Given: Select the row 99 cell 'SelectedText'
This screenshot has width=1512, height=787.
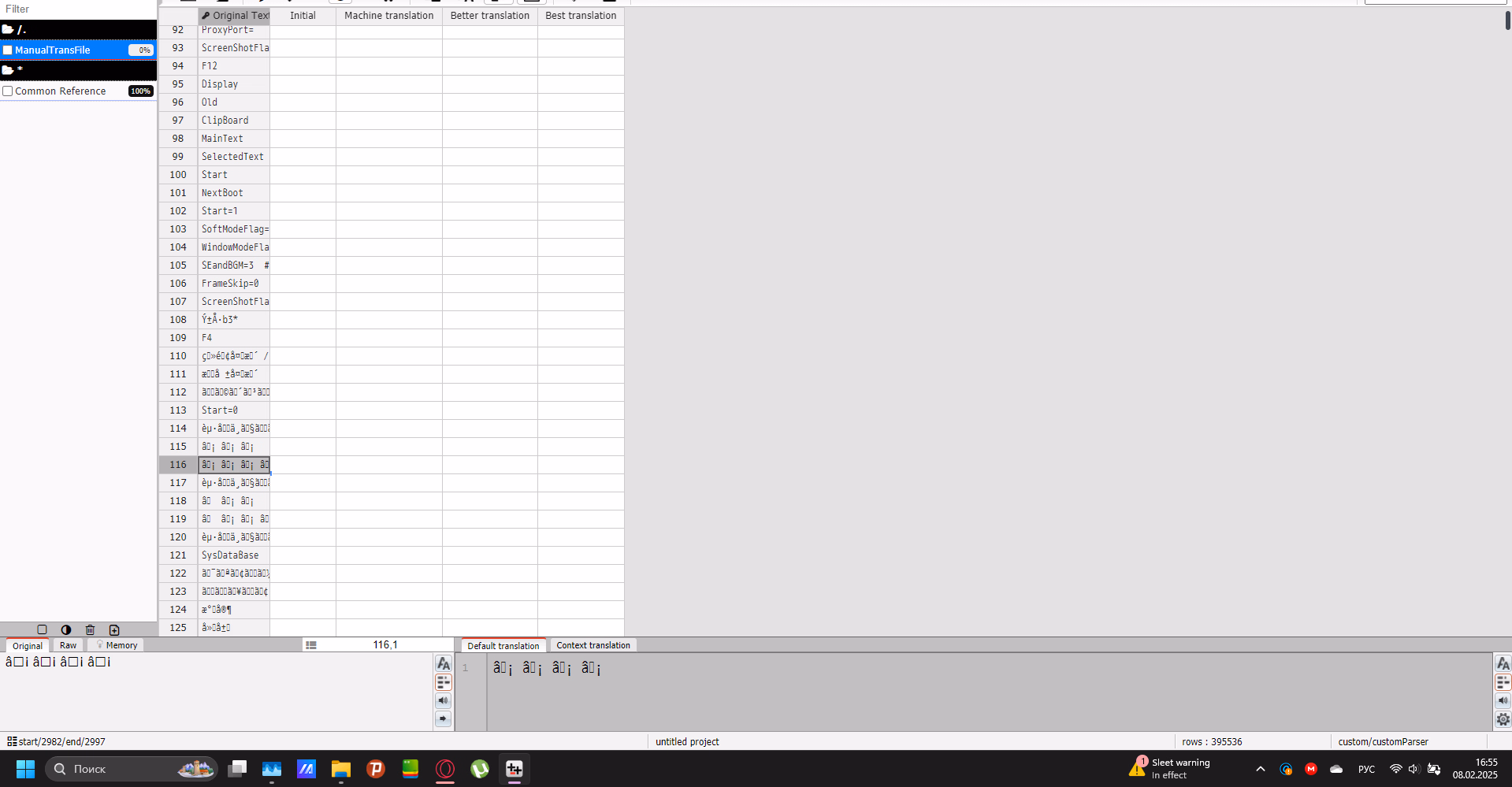Looking at the screenshot, I should (x=234, y=157).
